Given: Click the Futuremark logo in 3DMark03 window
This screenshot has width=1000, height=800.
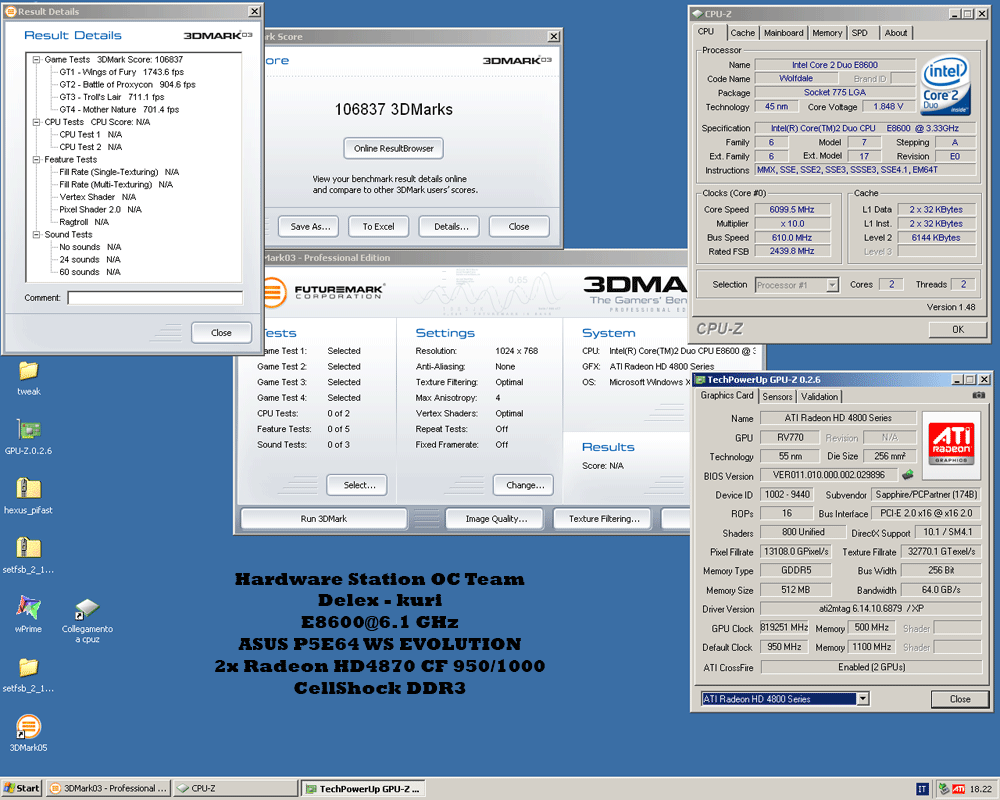Looking at the screenshot, I should (323, 292).
